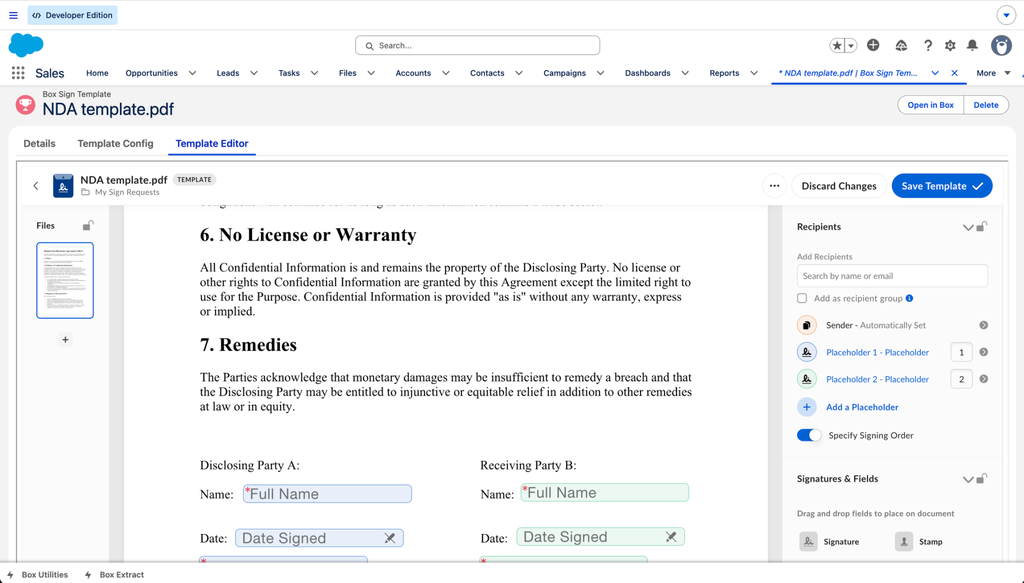Switch to the Template Config tab
Image resolution: width=1024 pixels, height=583 pixels.
click(x=116, y=144)
